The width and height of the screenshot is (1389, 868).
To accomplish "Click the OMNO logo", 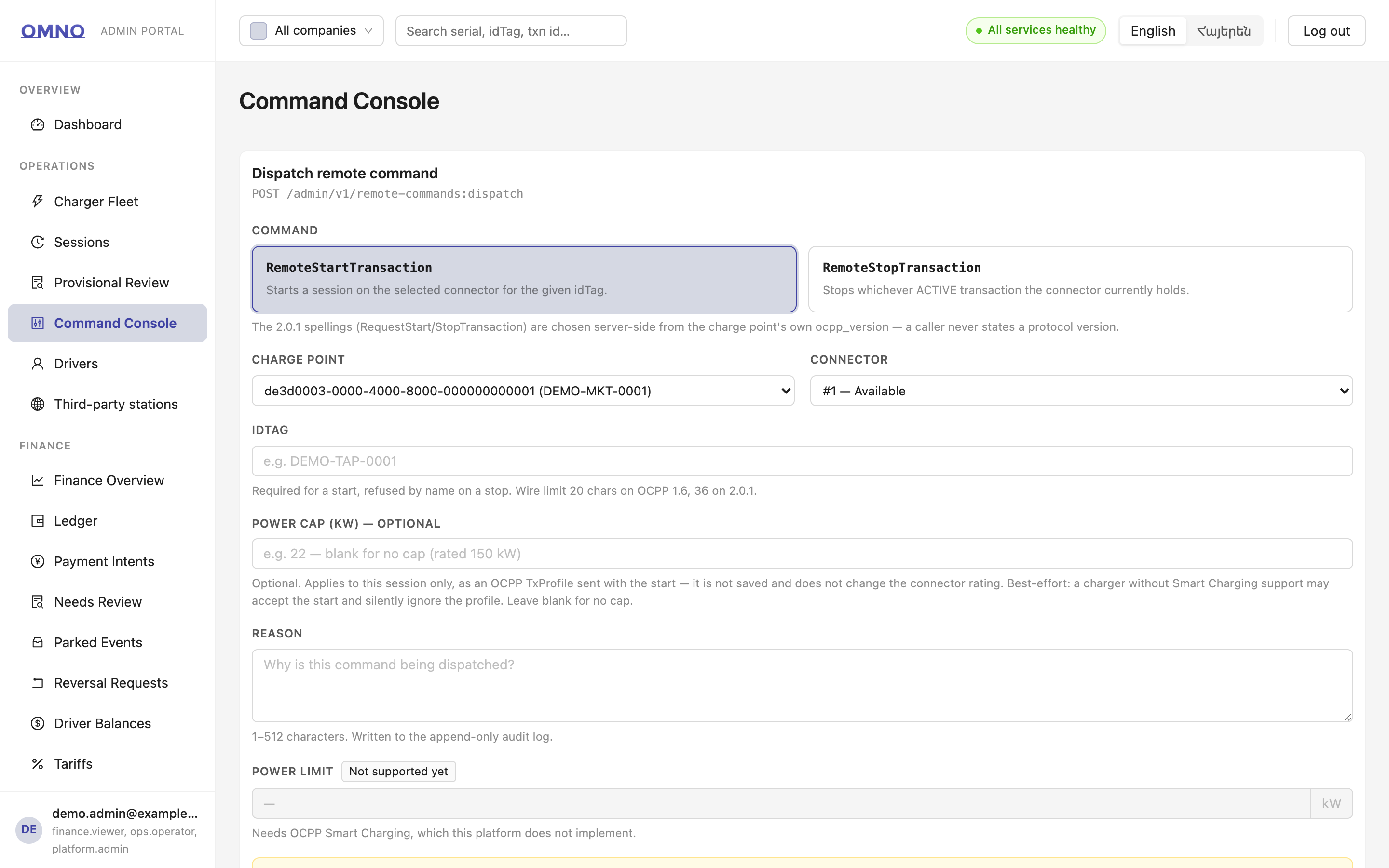I will coord(53,31).
